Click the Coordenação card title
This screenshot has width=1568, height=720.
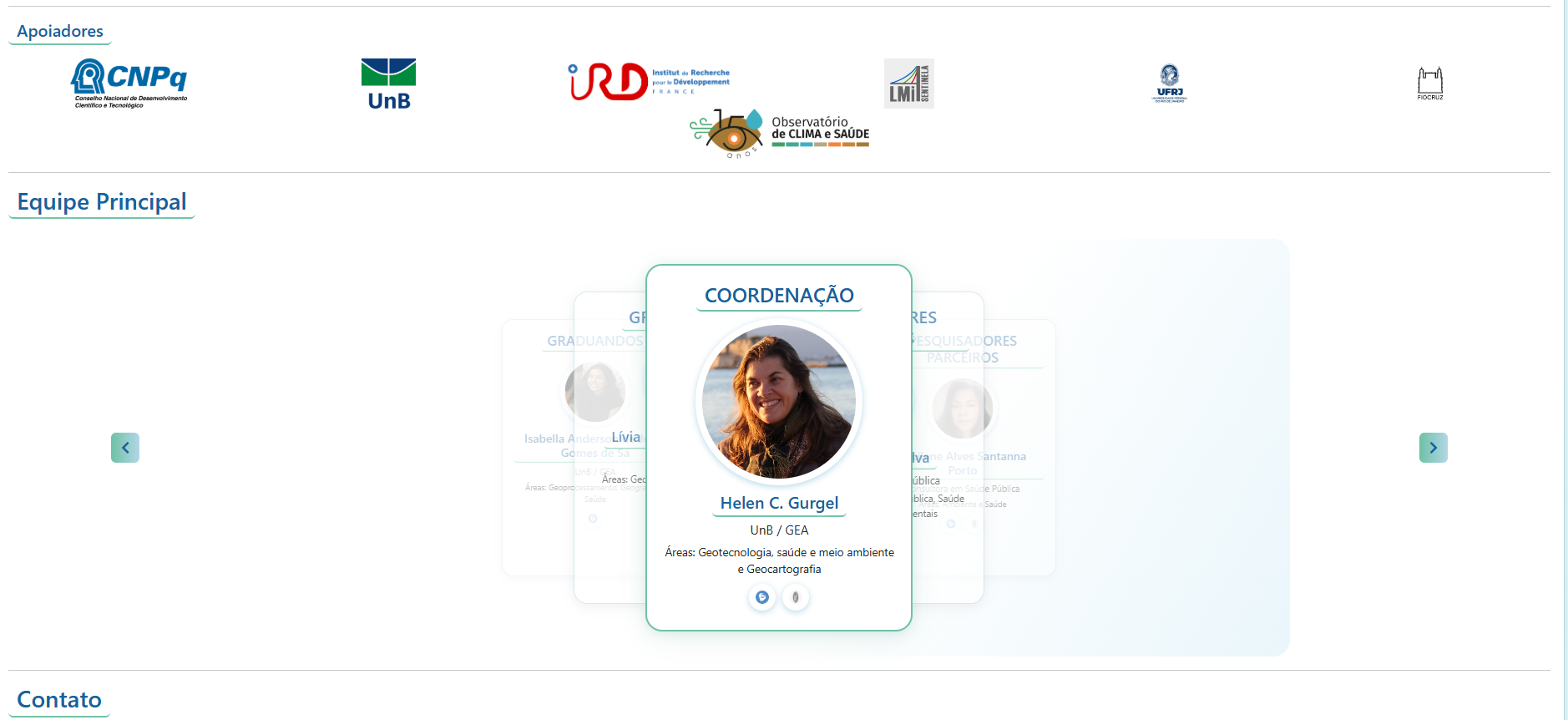(x=779, y=296)
